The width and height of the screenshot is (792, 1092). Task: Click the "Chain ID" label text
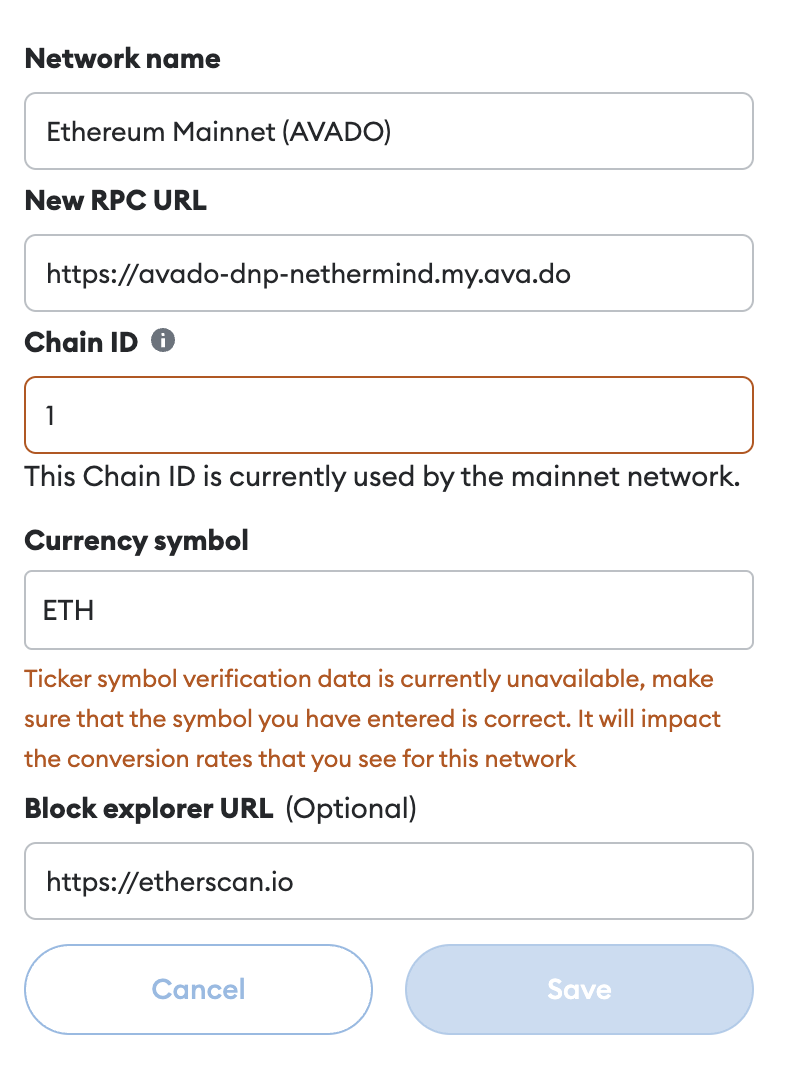click(x=80, y=343)
